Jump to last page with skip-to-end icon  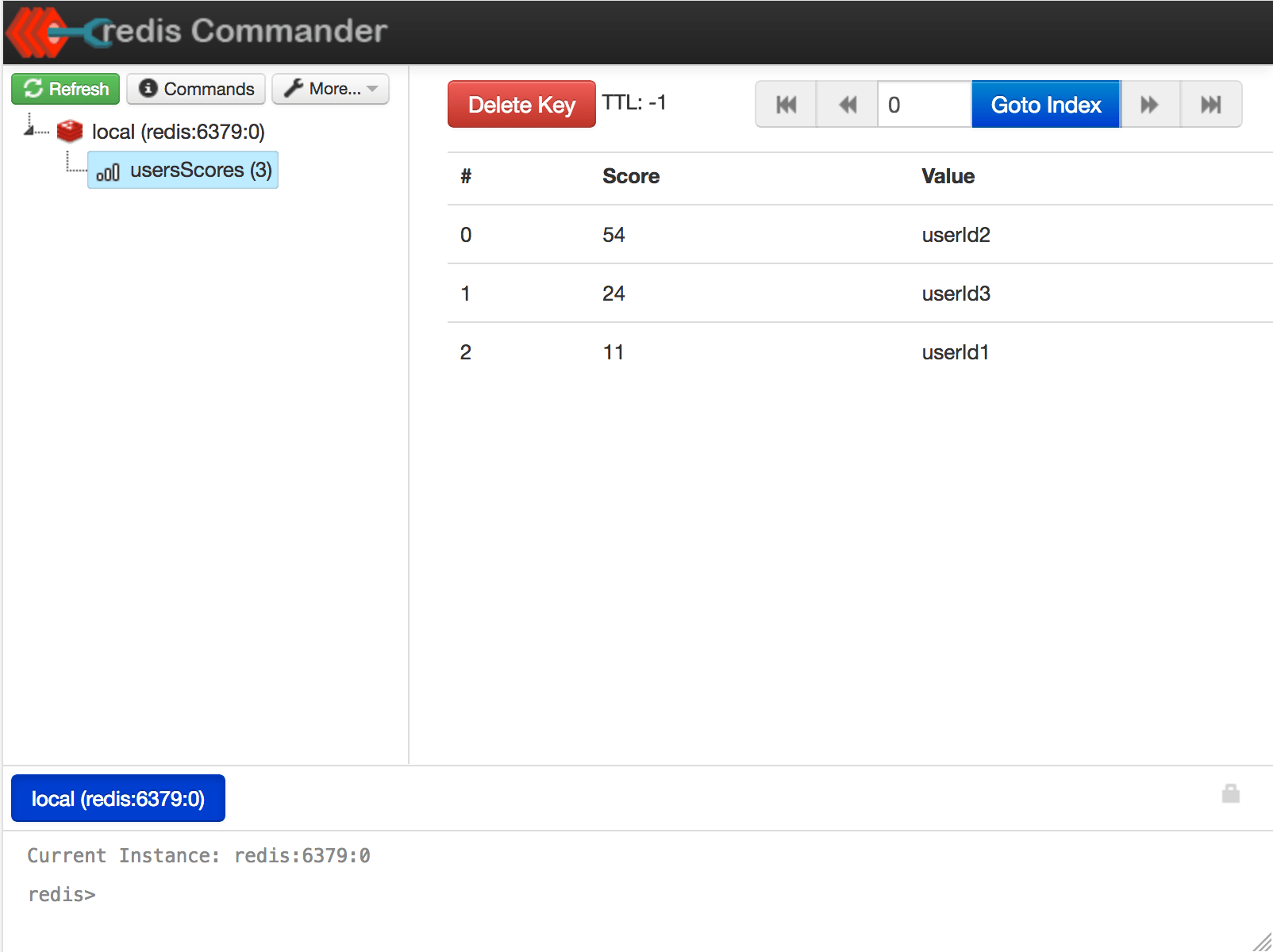tap(1210, 104)
